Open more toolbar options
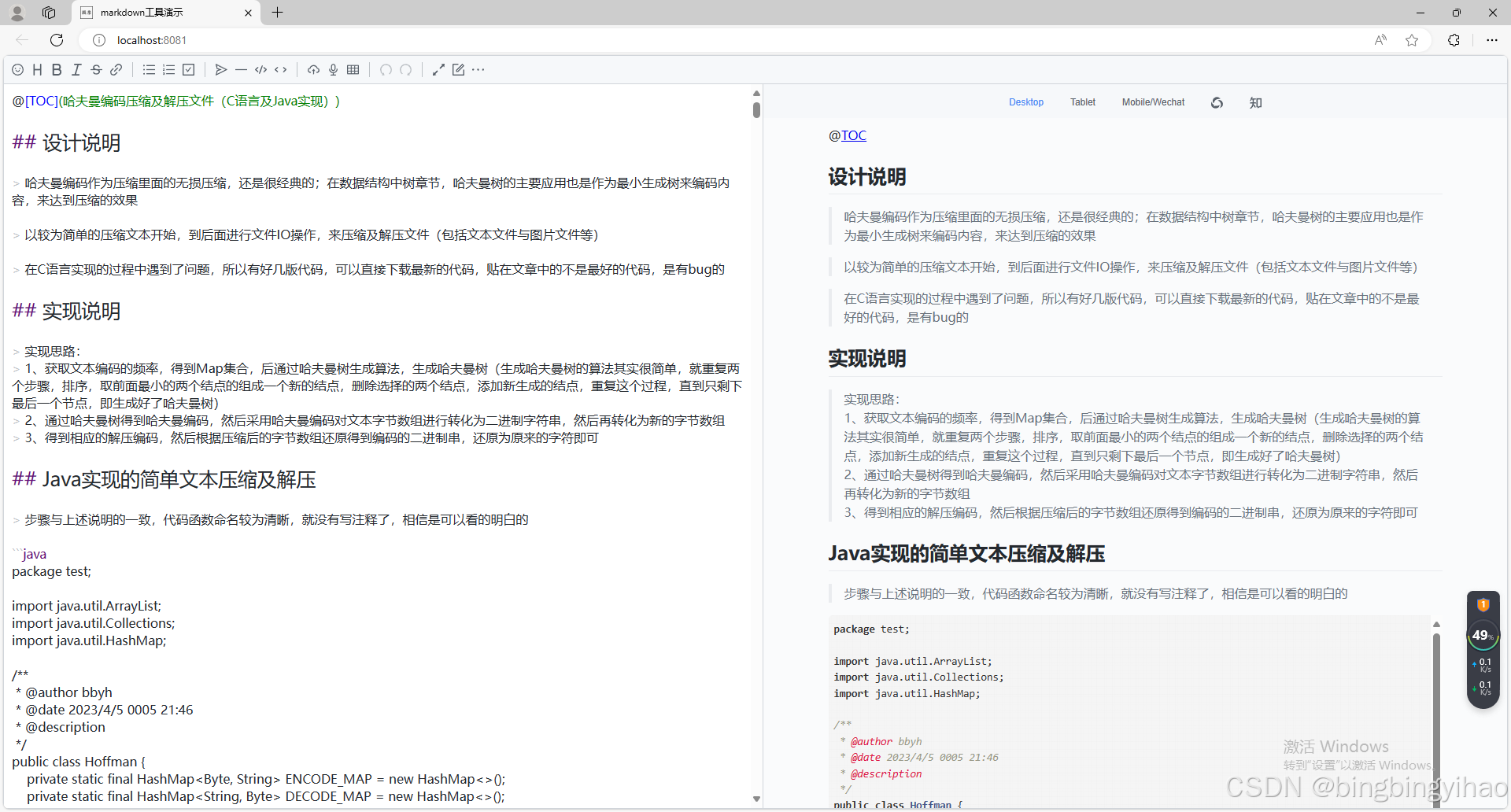This screenshot has height=812, width=1511. (478, 70)
